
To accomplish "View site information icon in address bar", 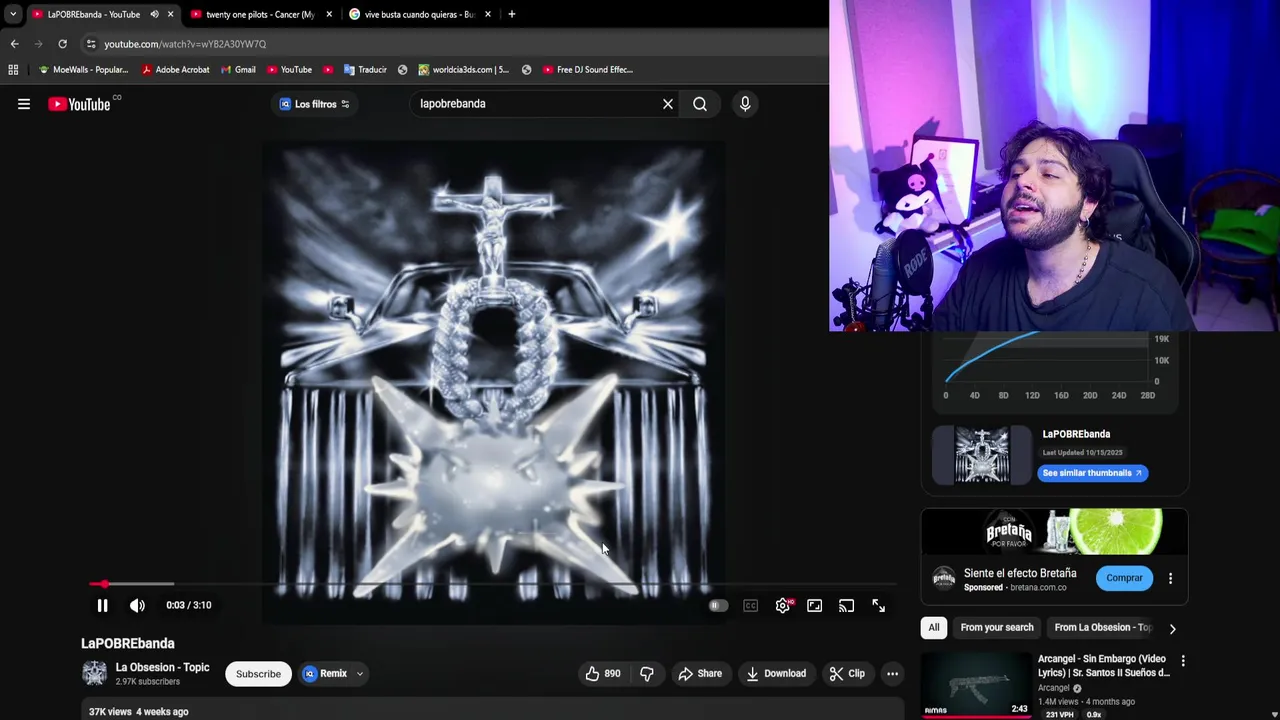I will [x=91, y=44].
